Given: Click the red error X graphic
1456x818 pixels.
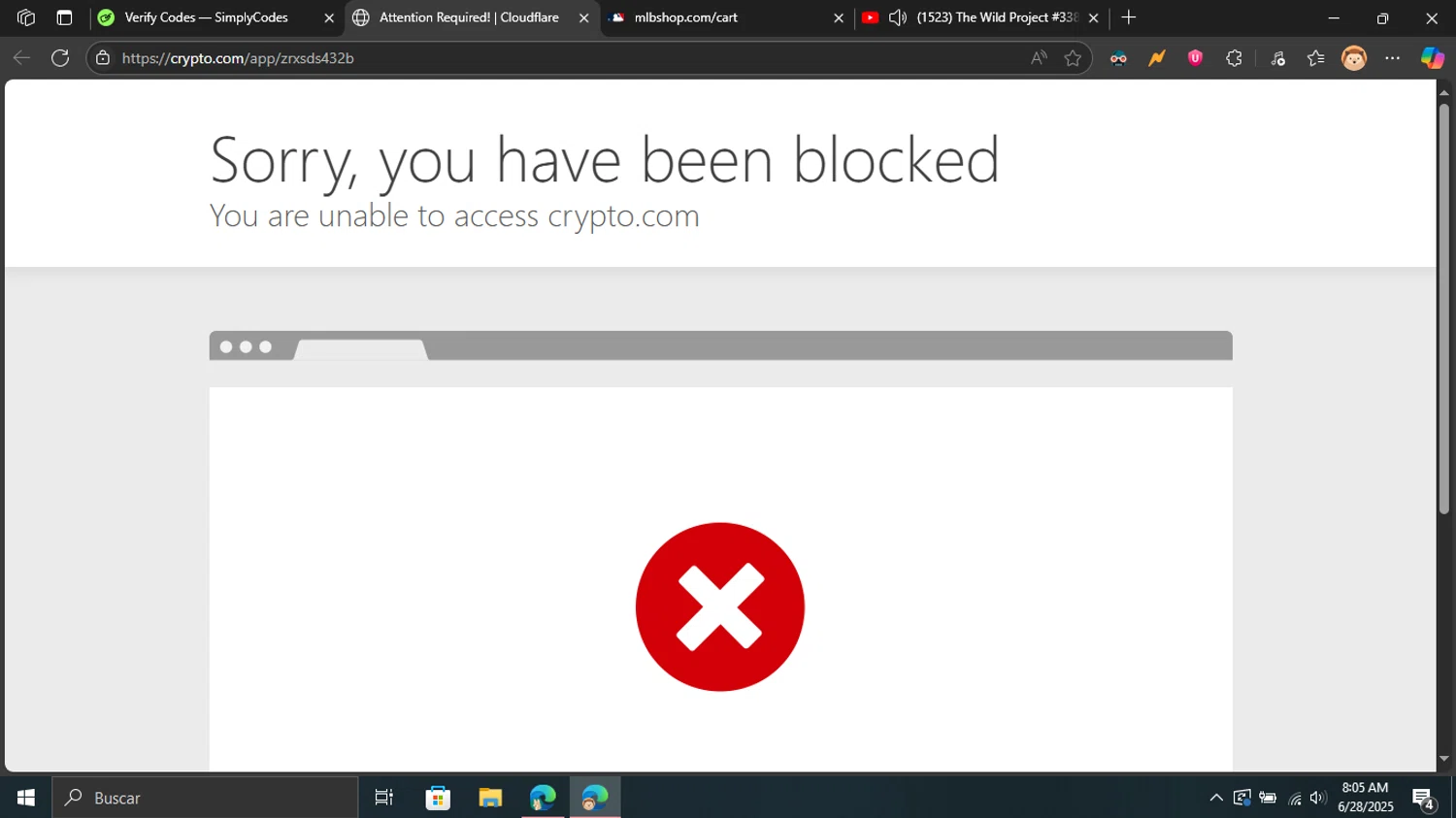Looking at the screenshot, I should (720, 606).
